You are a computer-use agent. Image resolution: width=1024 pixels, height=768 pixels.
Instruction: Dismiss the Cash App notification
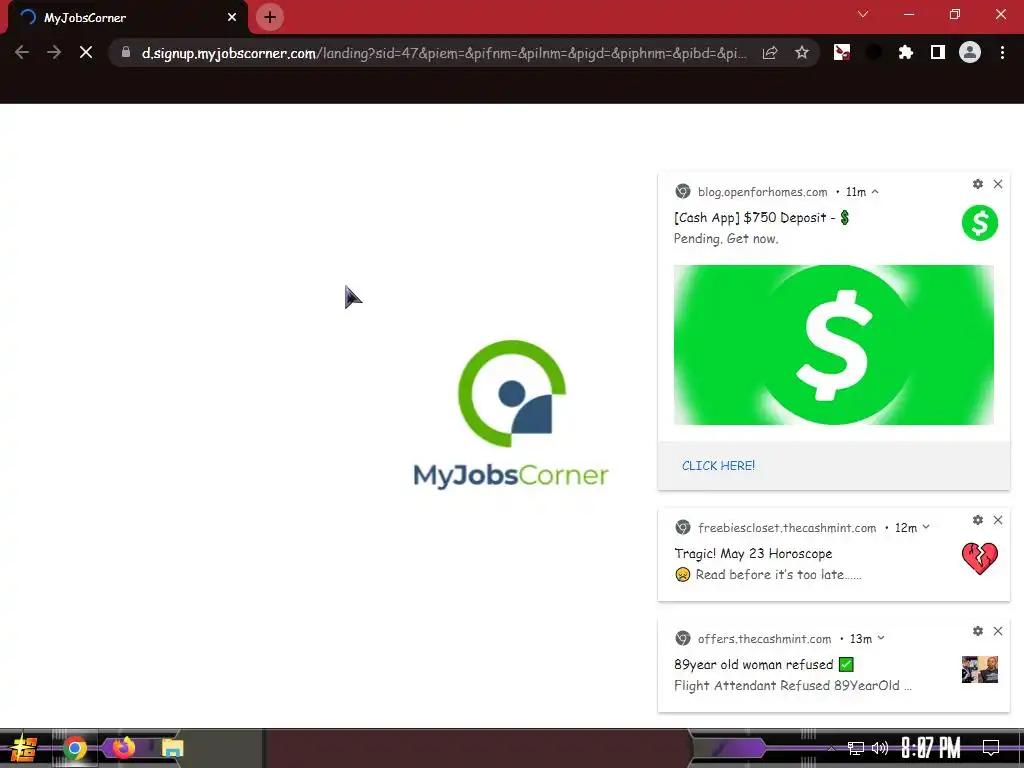tap(998, 184)
